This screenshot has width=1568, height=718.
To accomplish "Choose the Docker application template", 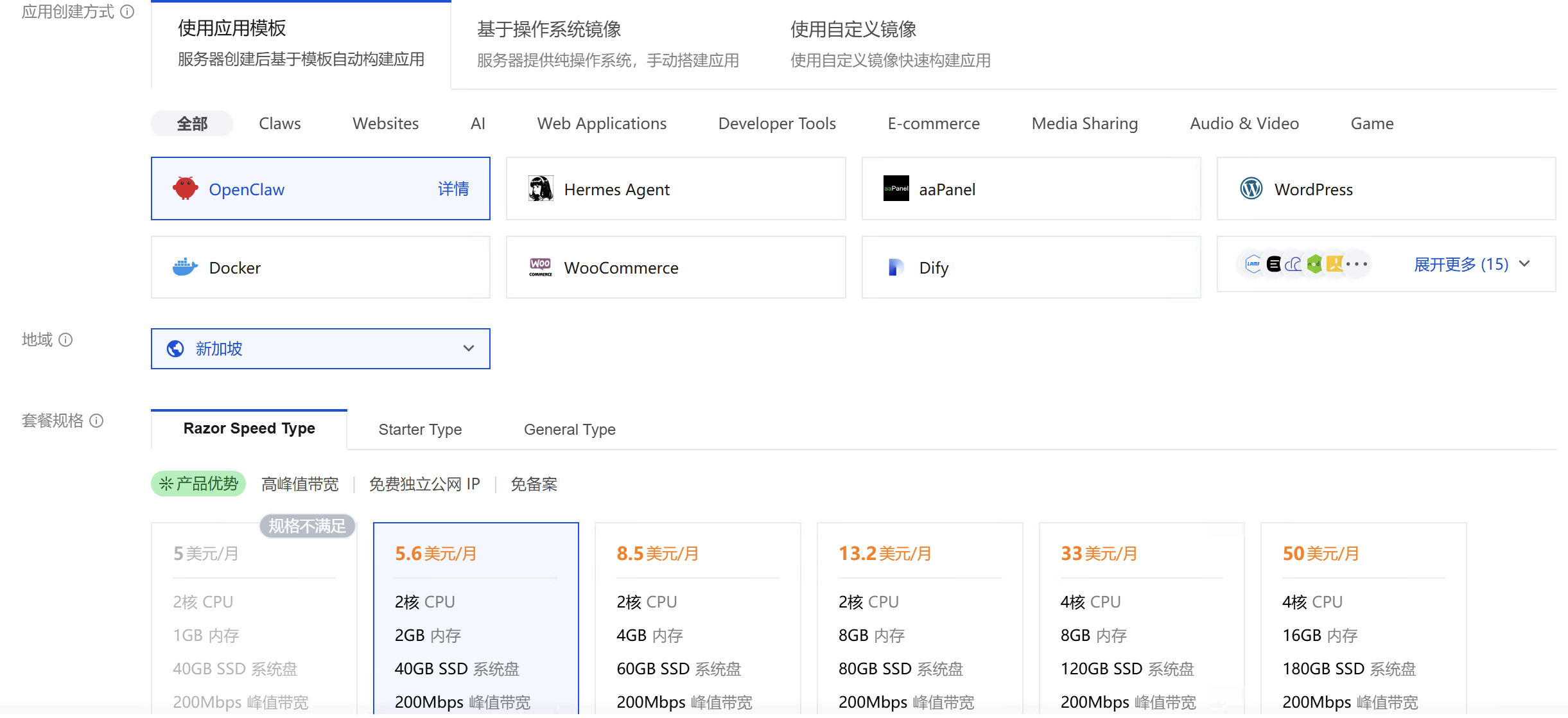I will tap(320, 267).
